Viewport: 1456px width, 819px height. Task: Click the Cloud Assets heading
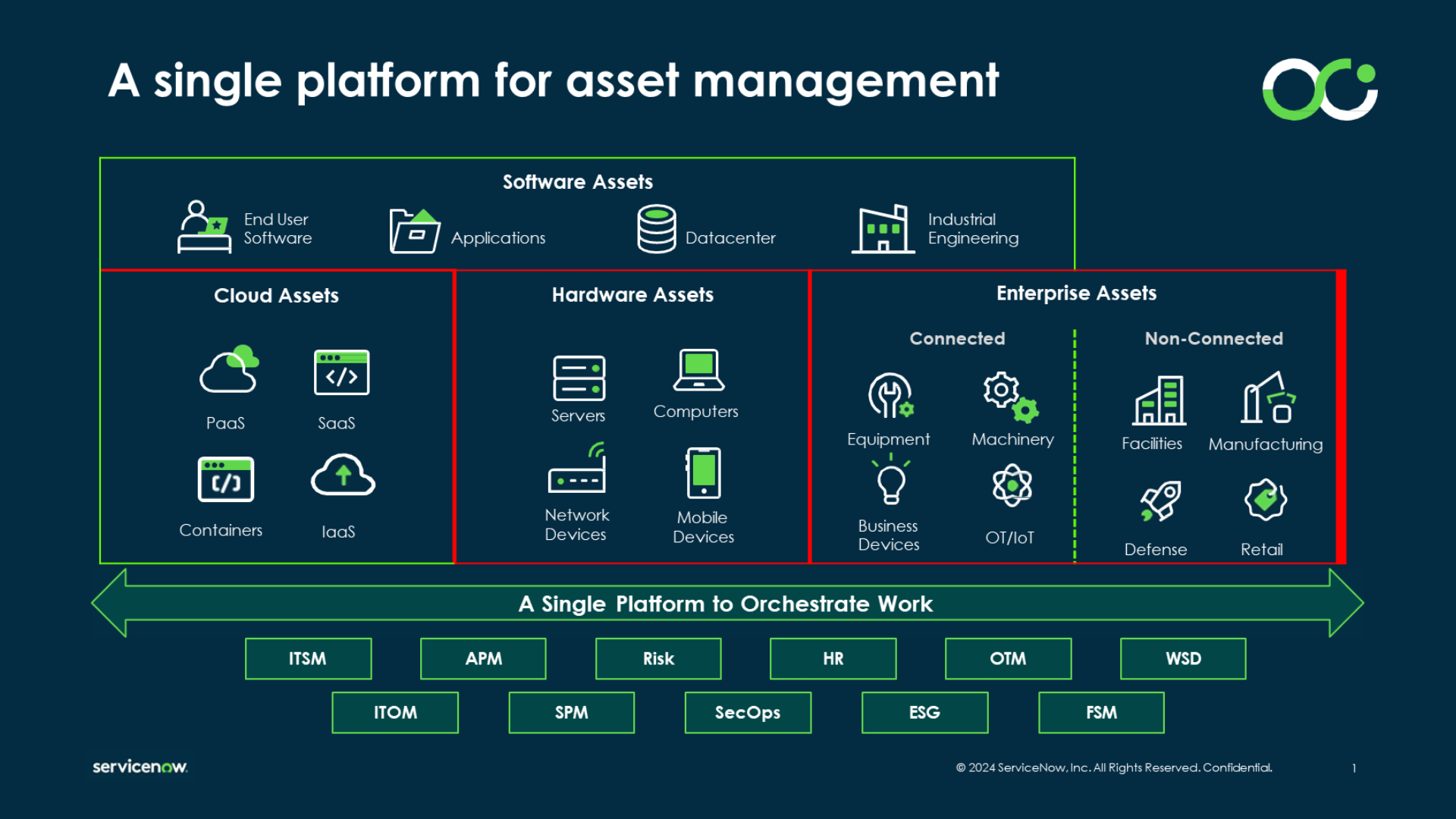pyautogui.click(x=276, y=296)
